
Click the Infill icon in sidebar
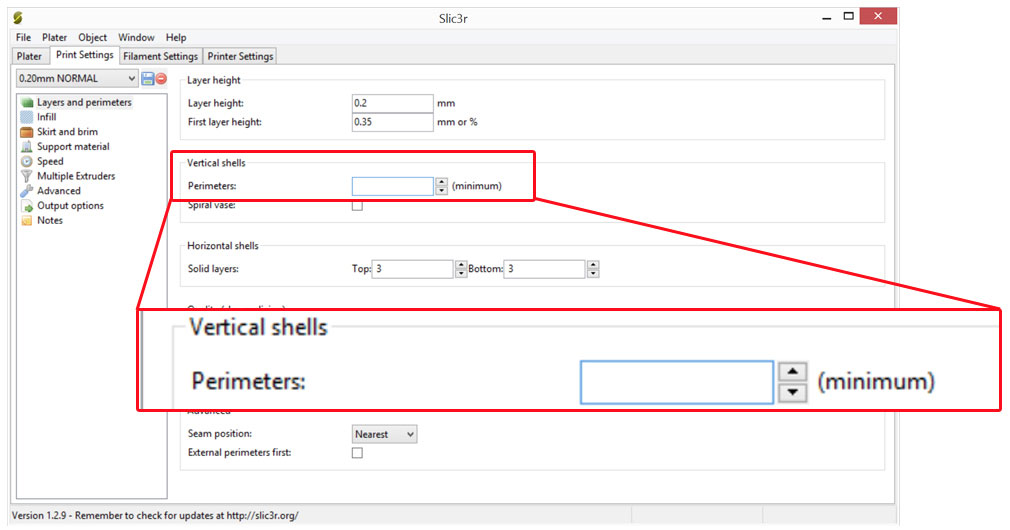tap(26, 117)
